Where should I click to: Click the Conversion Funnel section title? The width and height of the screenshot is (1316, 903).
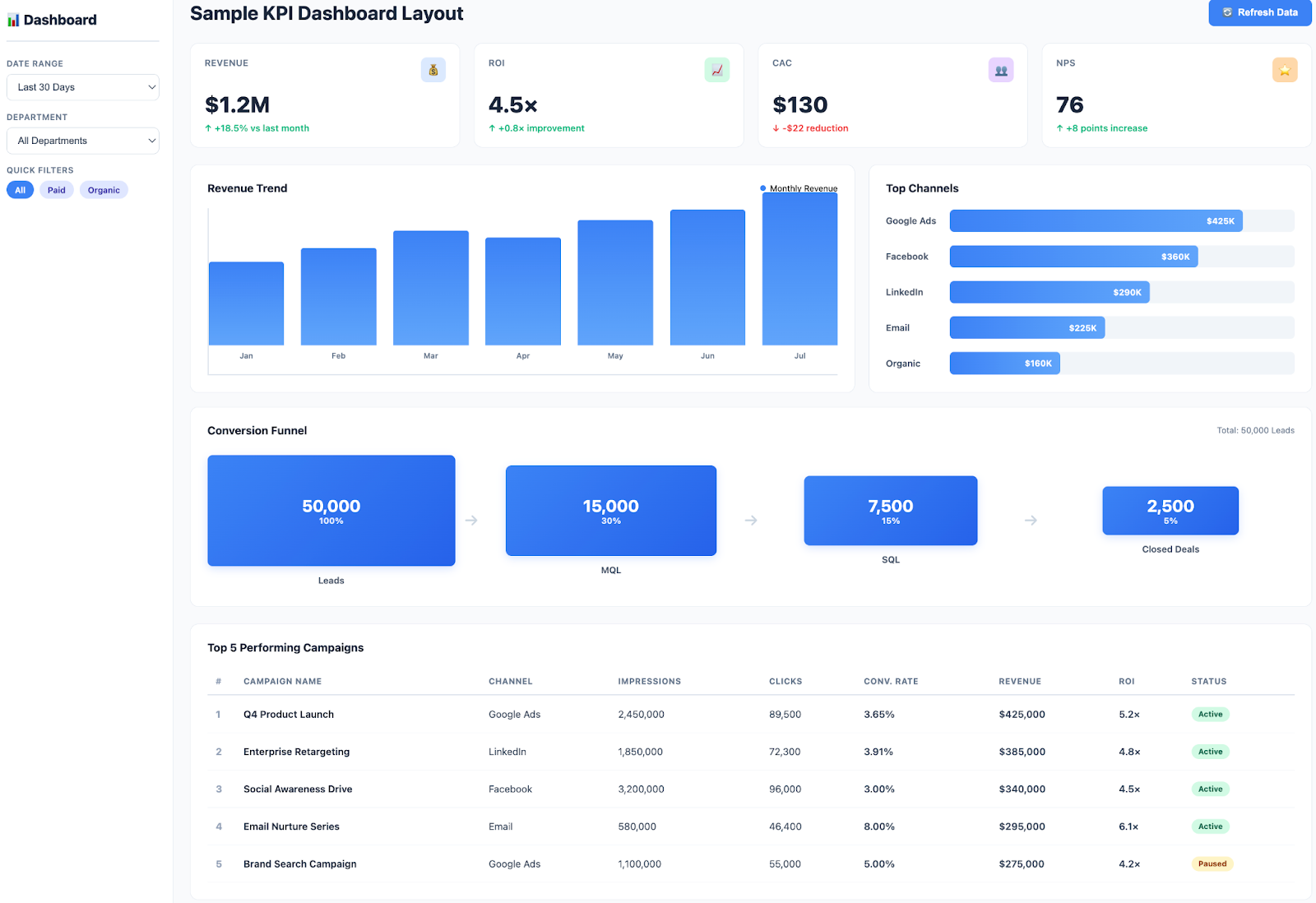tap(257, 430)
